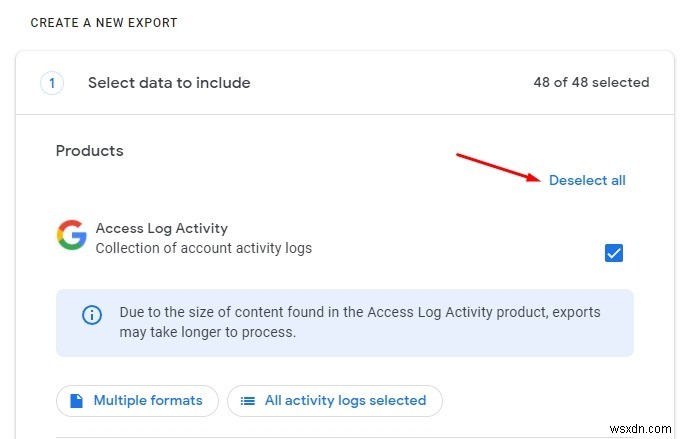Select the Access Log Activity product title
This screenshot has height=439, width=683.
(x=161, y=228)
